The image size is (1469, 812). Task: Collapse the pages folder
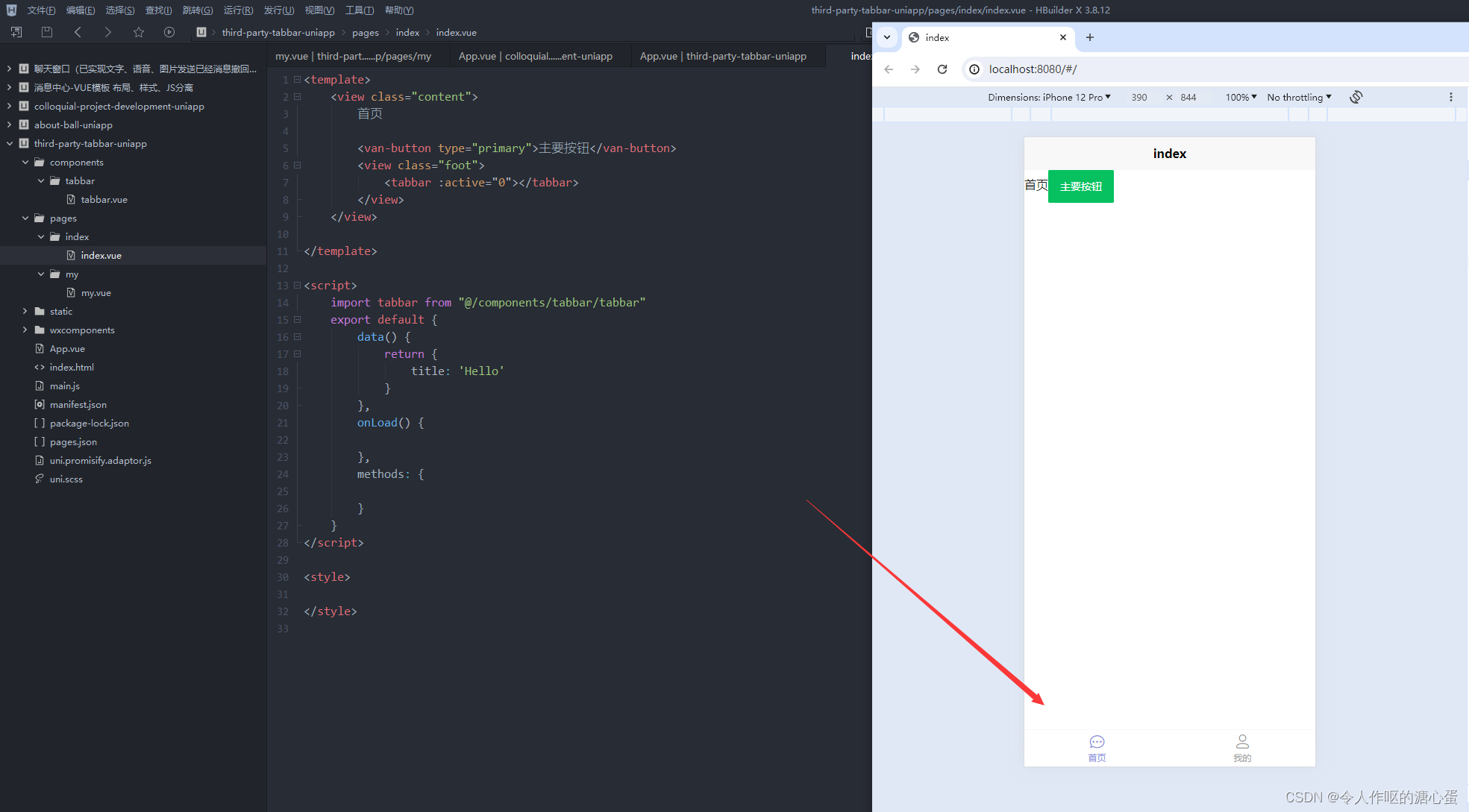tap(25, 218)
